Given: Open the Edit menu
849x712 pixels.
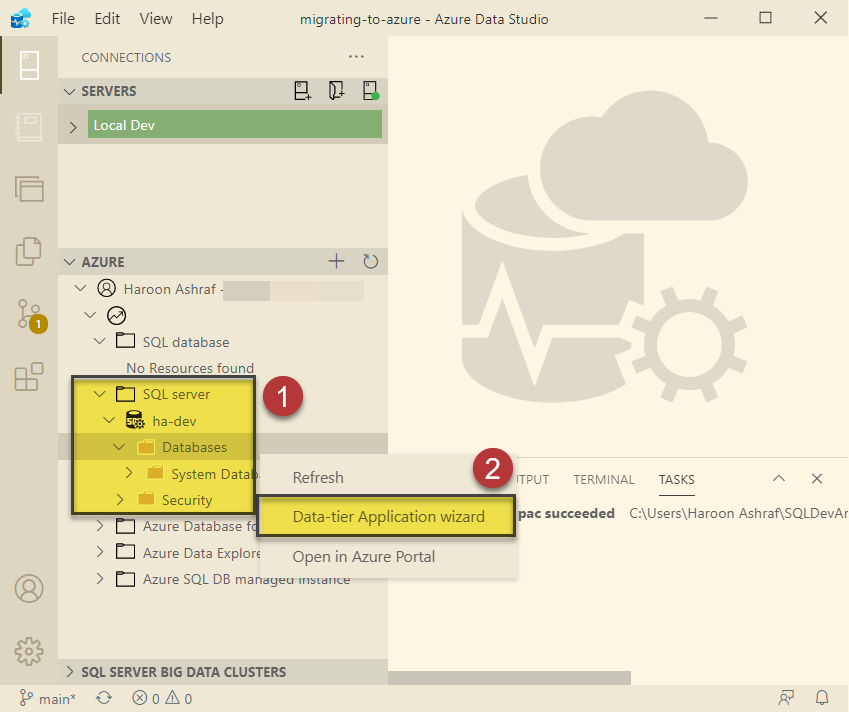Looking at the screenshot, I should click(107, 19).
